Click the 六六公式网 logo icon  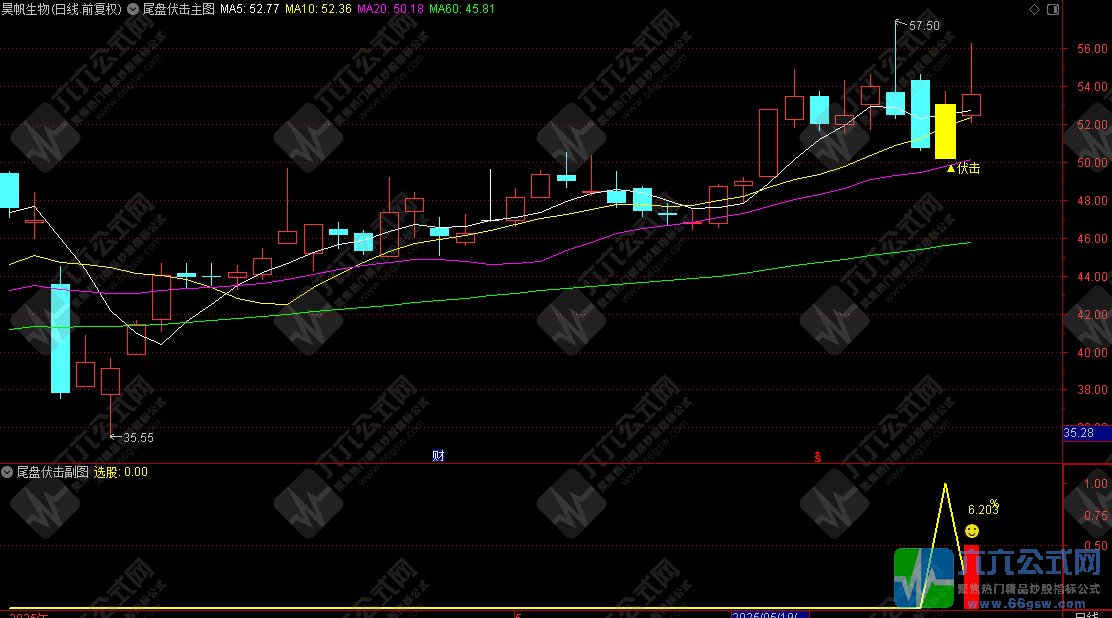click(x=923, y=577)
